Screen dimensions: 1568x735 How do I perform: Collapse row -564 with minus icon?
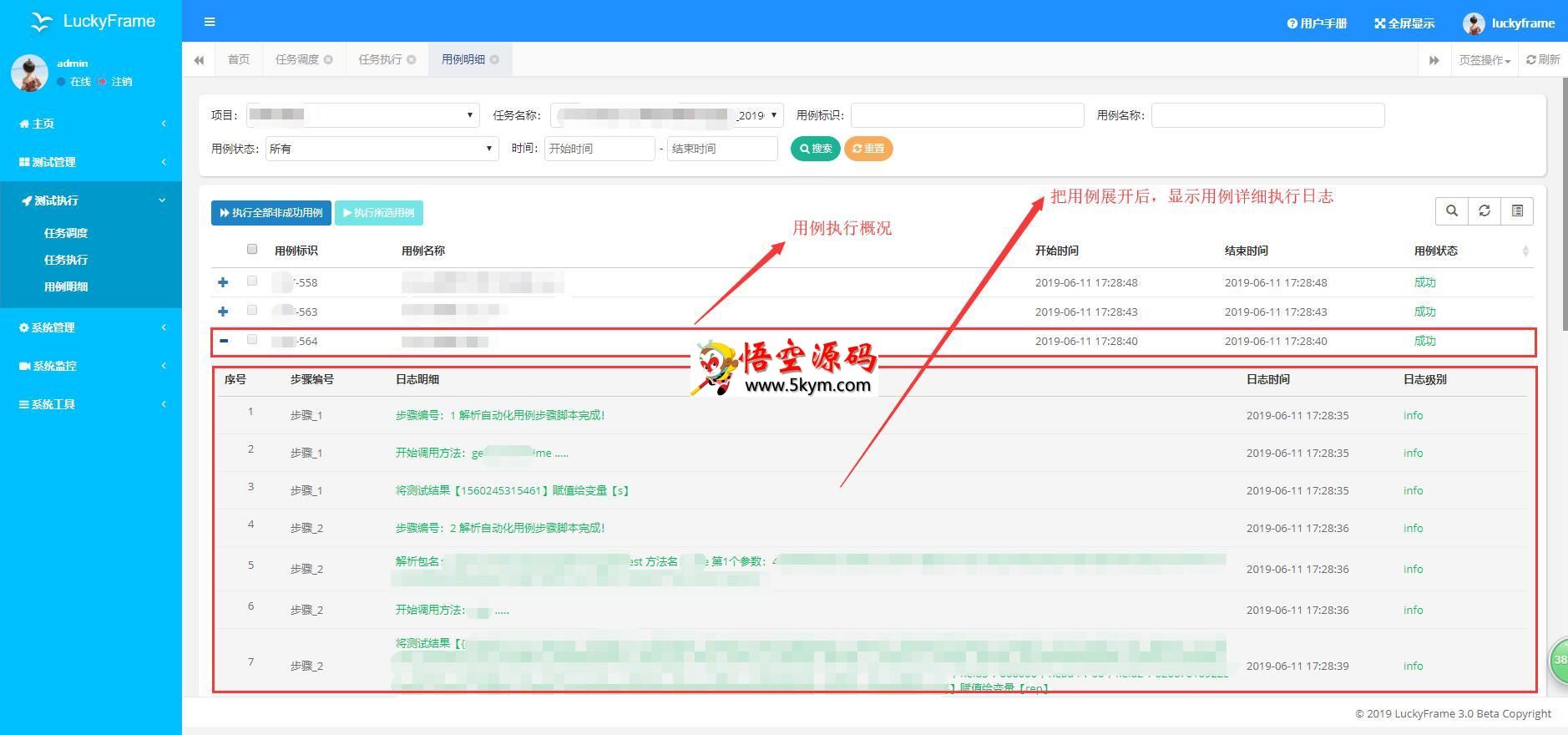coord(224,340)
